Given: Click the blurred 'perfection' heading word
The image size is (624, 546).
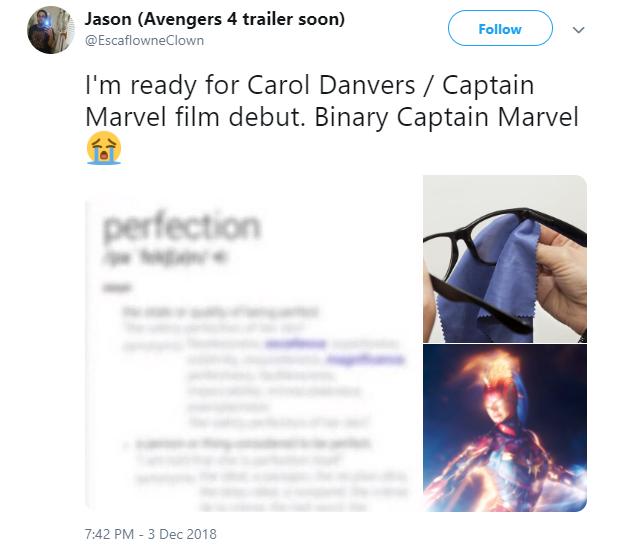Looking at the screenshot, I should coord(181,226).
